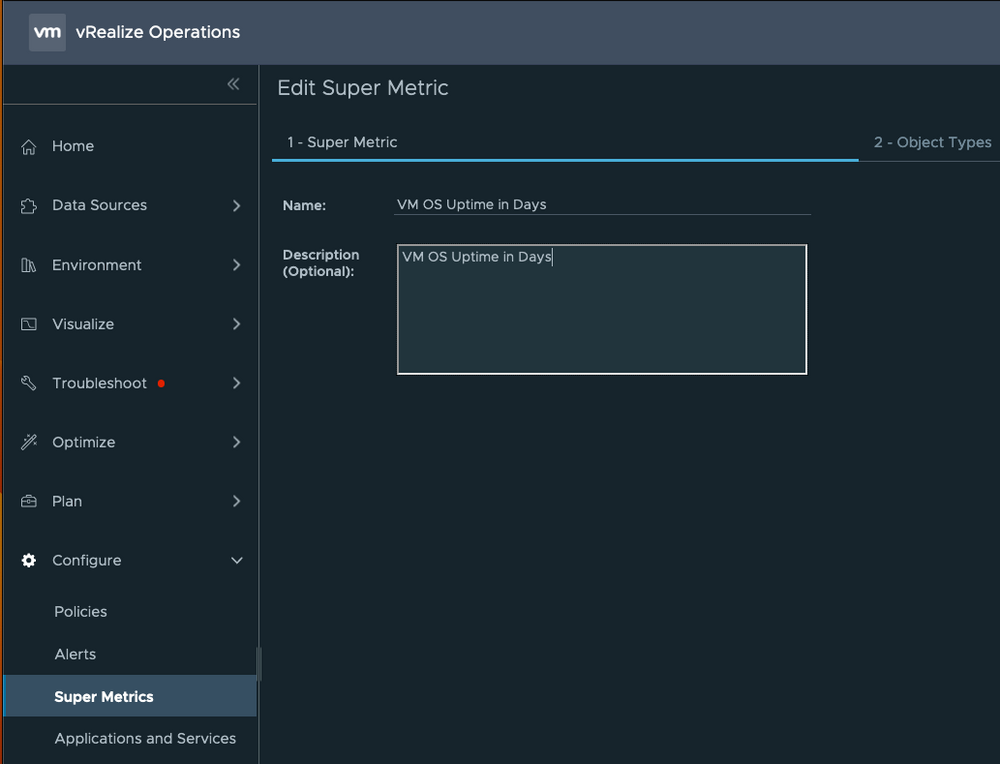Click the Plan briefcase icon

tap(29, 501)
